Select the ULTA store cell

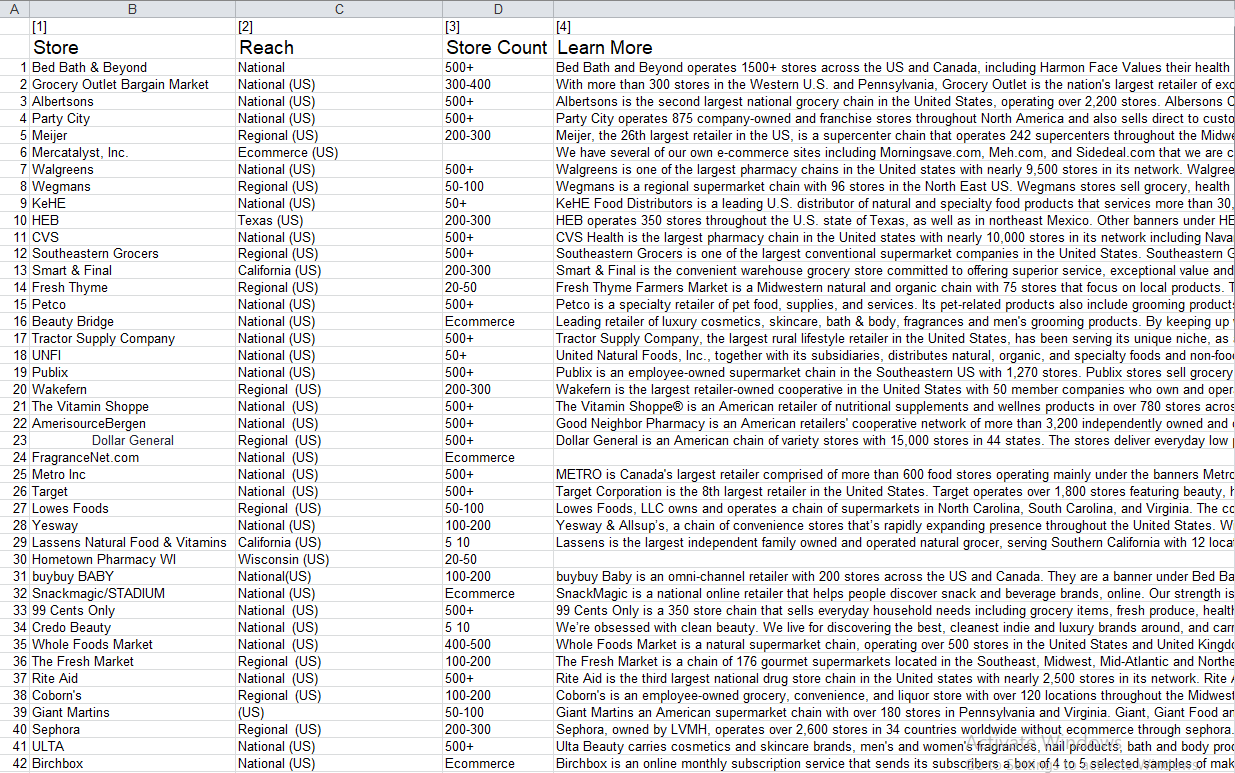pyautogui.click(x=132, y=747)
